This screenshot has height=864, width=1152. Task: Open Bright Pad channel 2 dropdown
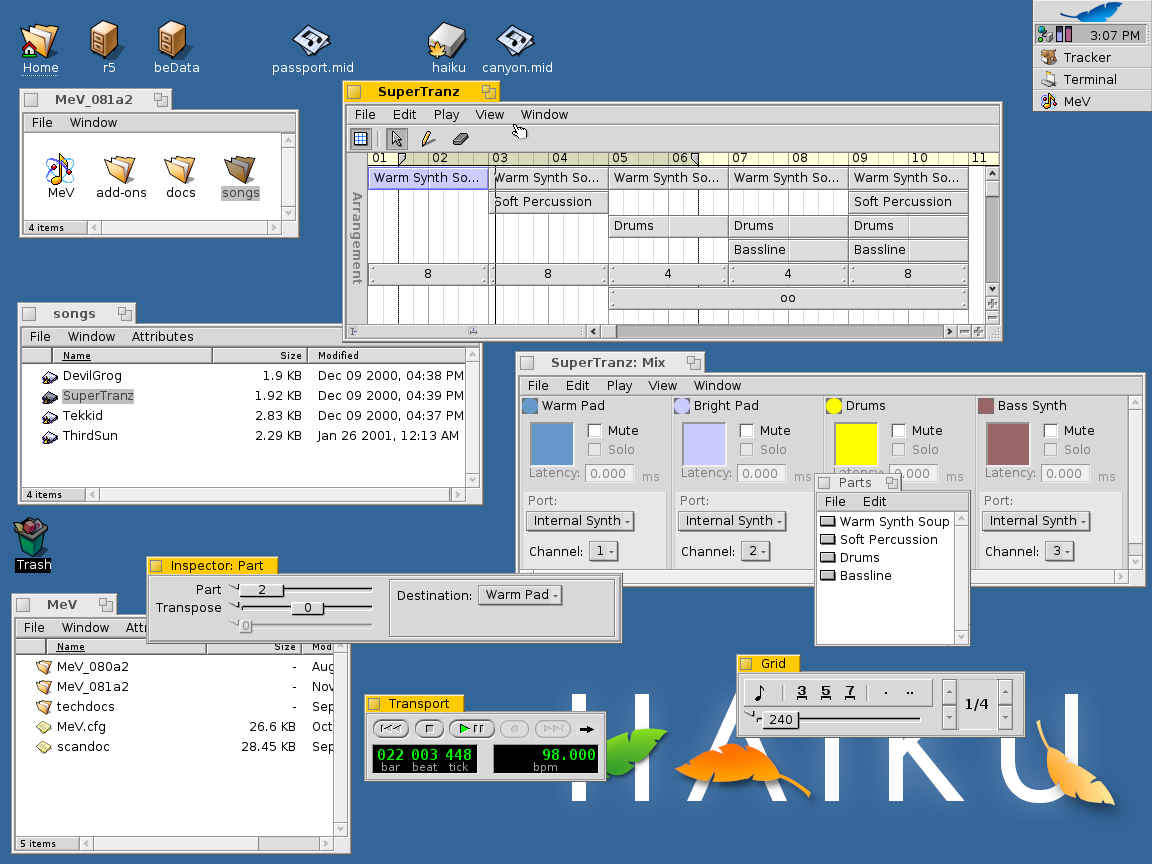coord(756,551)
